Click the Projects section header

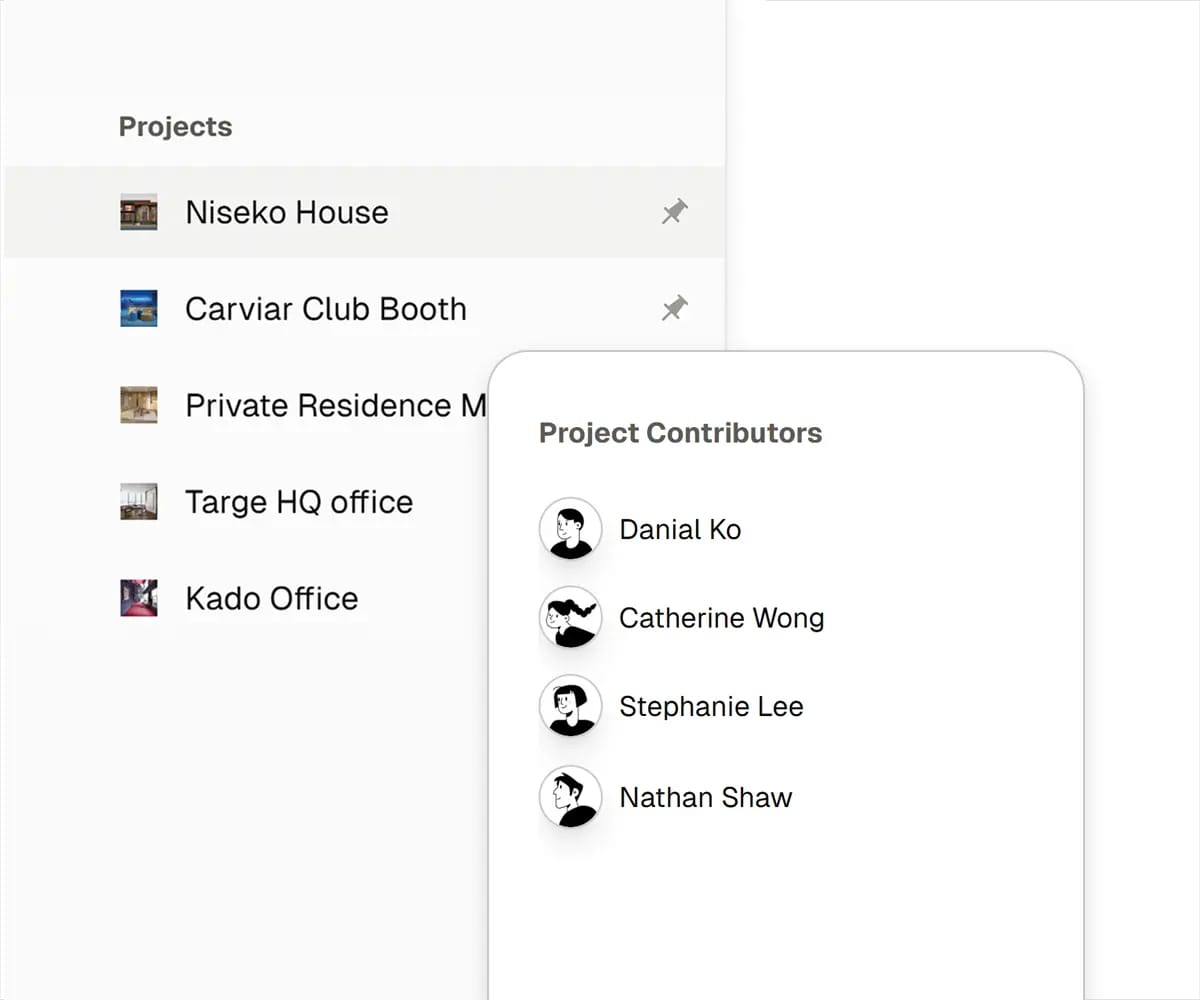point(175,126)
